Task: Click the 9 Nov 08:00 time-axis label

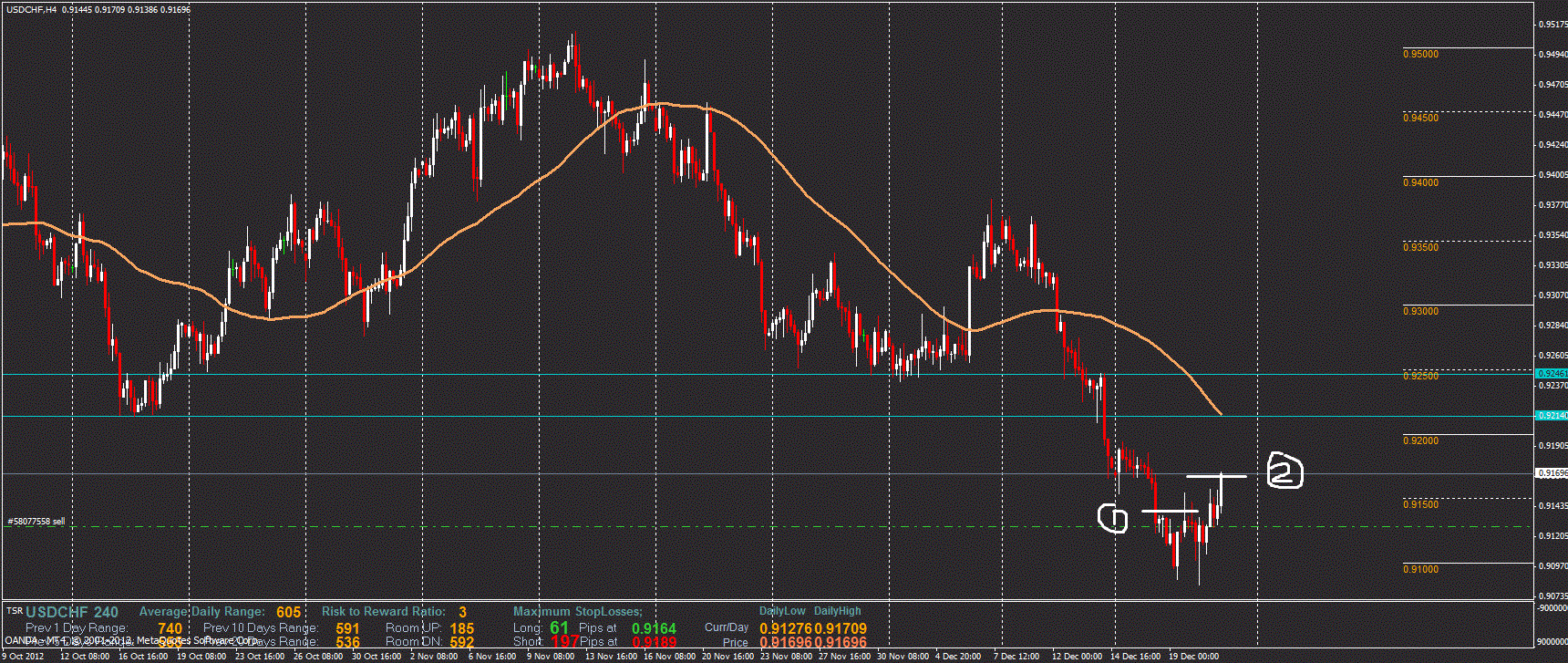Action: (551, 657)
